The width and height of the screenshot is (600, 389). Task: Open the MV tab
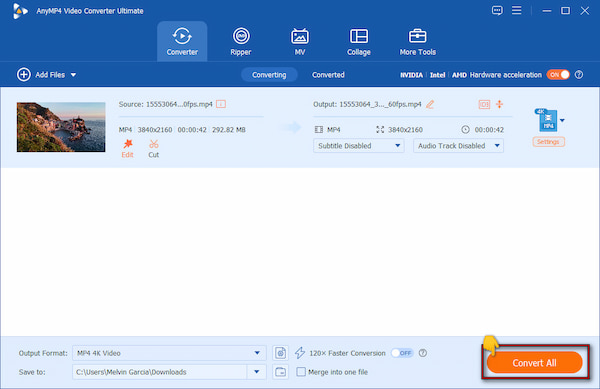click(x=300, y=41)
